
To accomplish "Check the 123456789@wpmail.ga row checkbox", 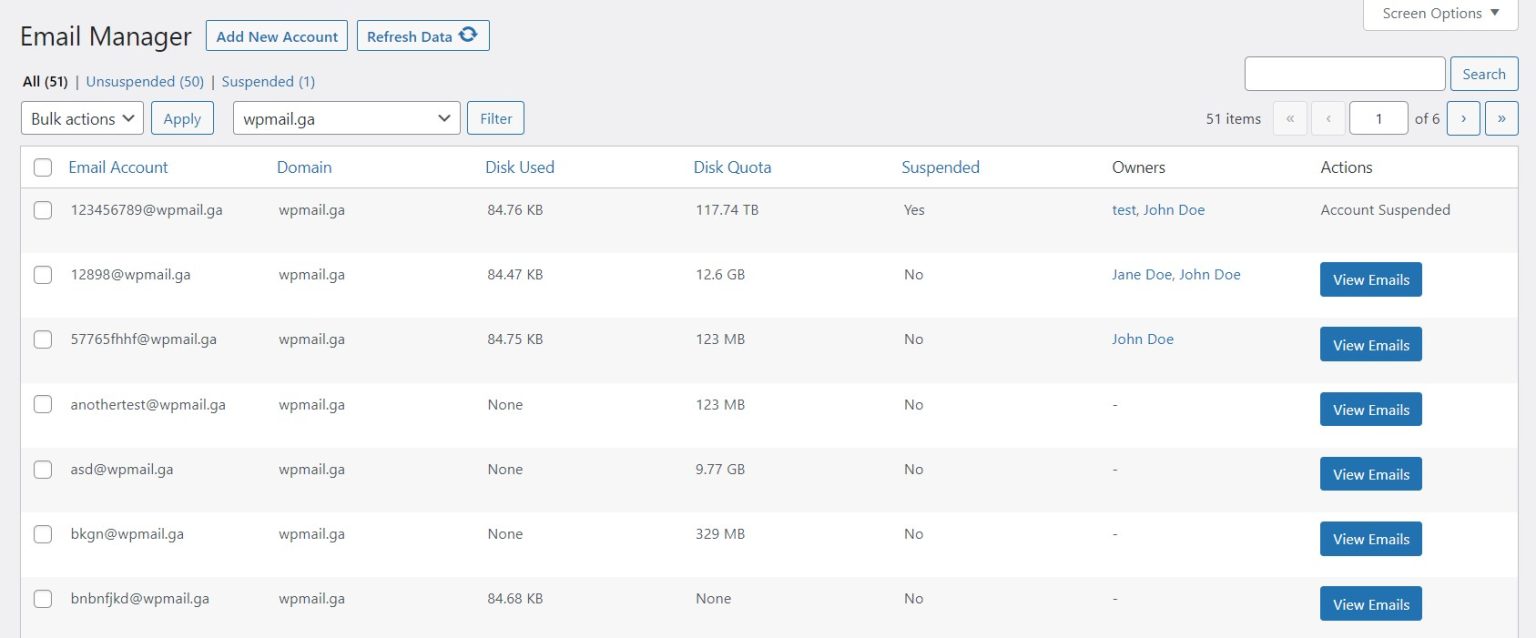I will pyautogui.click(x=42, y=209).
